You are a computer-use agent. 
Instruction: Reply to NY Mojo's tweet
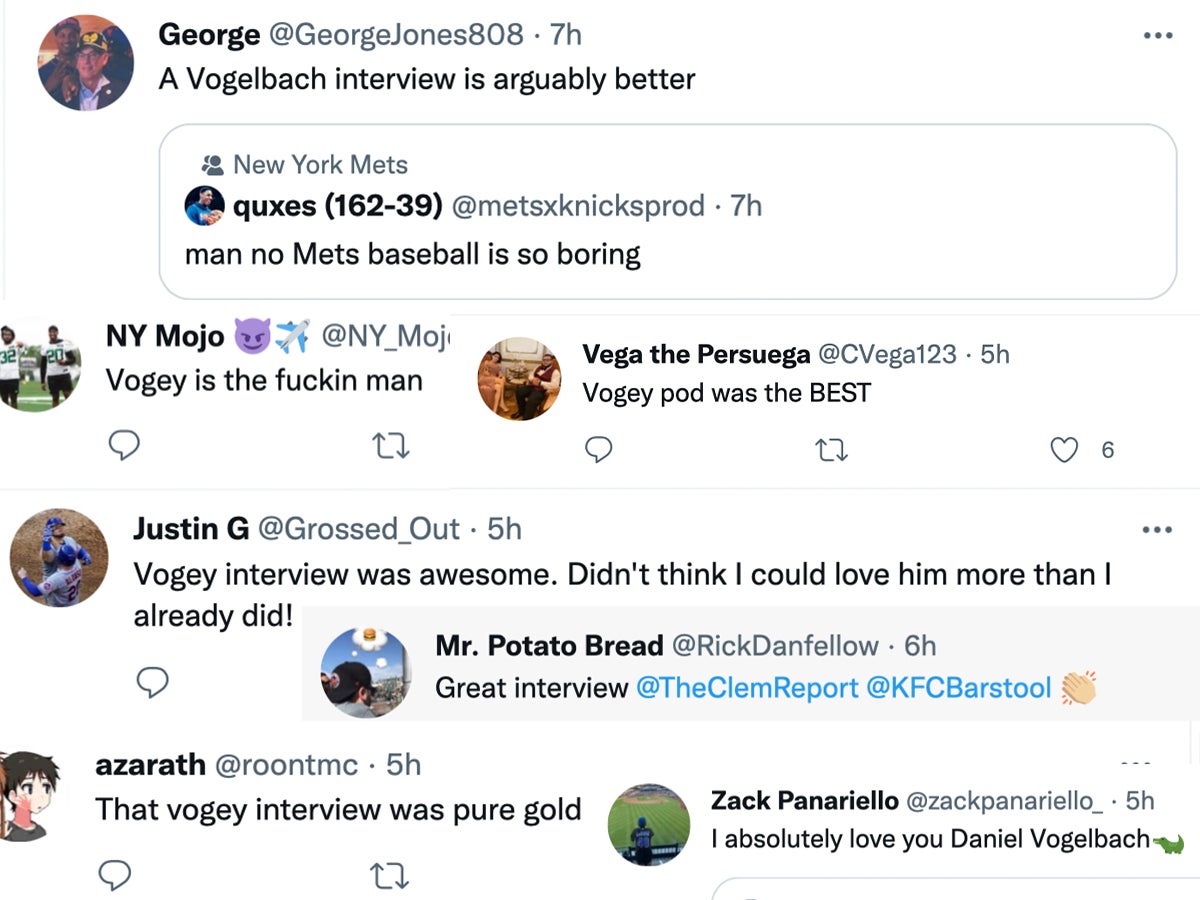[x=123, y=445]
